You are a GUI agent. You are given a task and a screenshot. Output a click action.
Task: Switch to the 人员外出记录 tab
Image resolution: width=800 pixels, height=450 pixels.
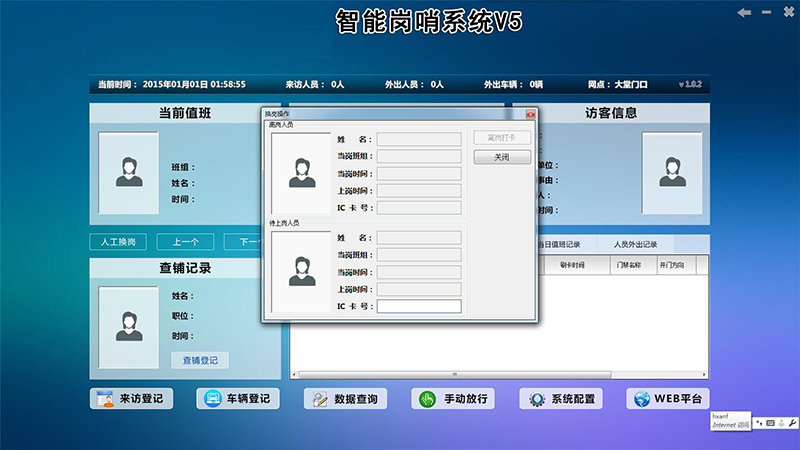coord(628,244)
